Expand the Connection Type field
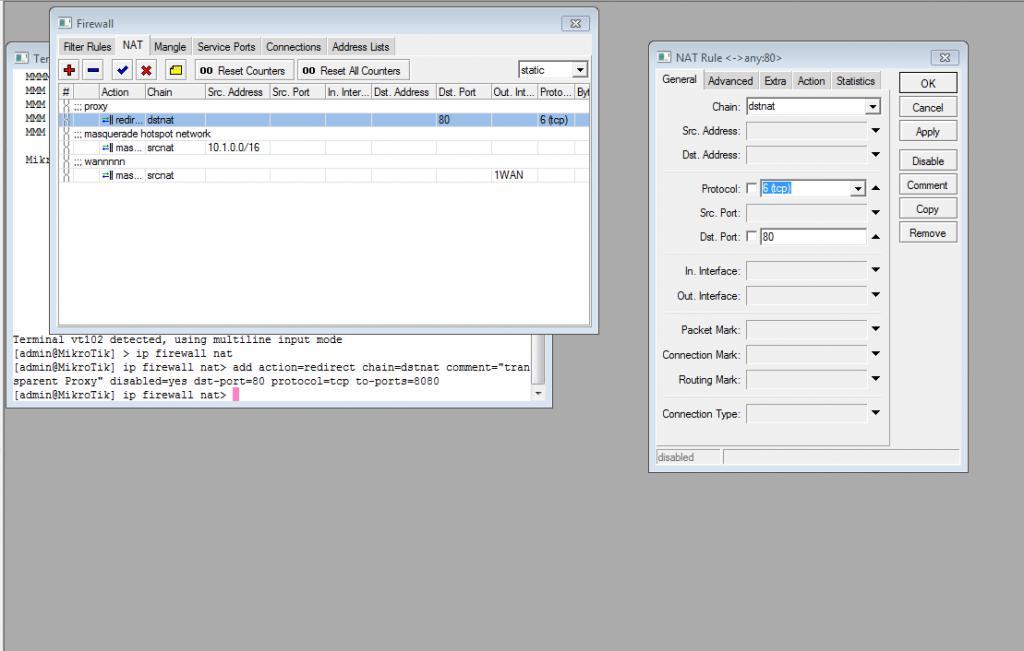 pos(876,413)
